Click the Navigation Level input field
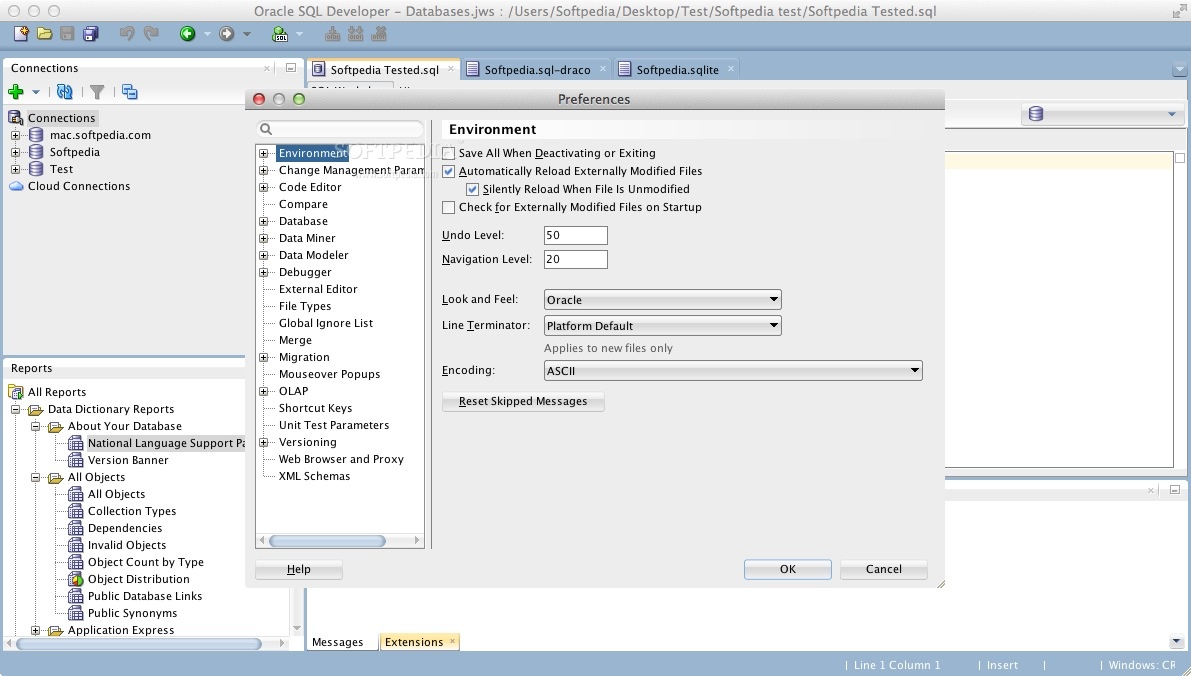Screen dimensions: 1191x676 (576, 259)
